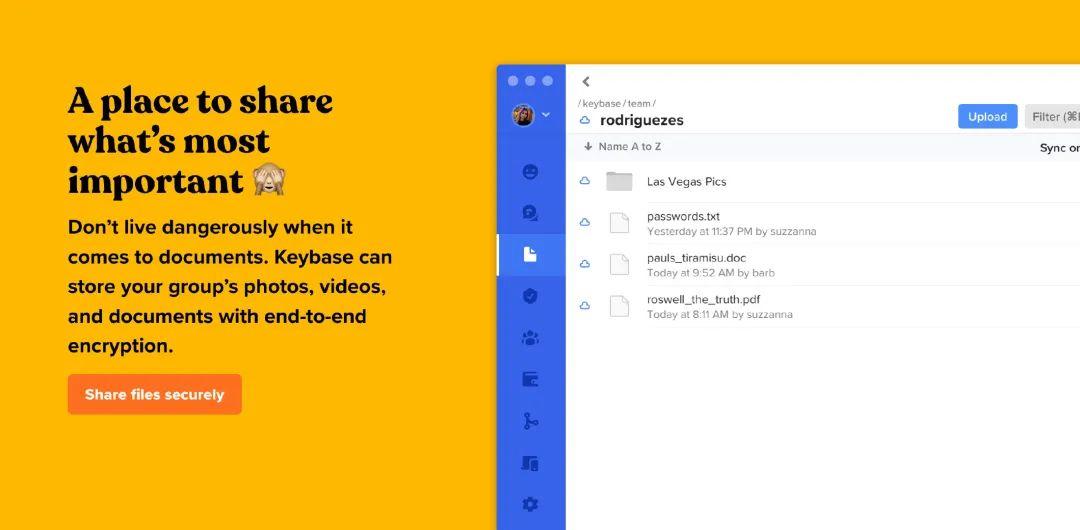The image size is (1080, 530).
Task: Click the Filter field
Action: [x=1052, y=116]
